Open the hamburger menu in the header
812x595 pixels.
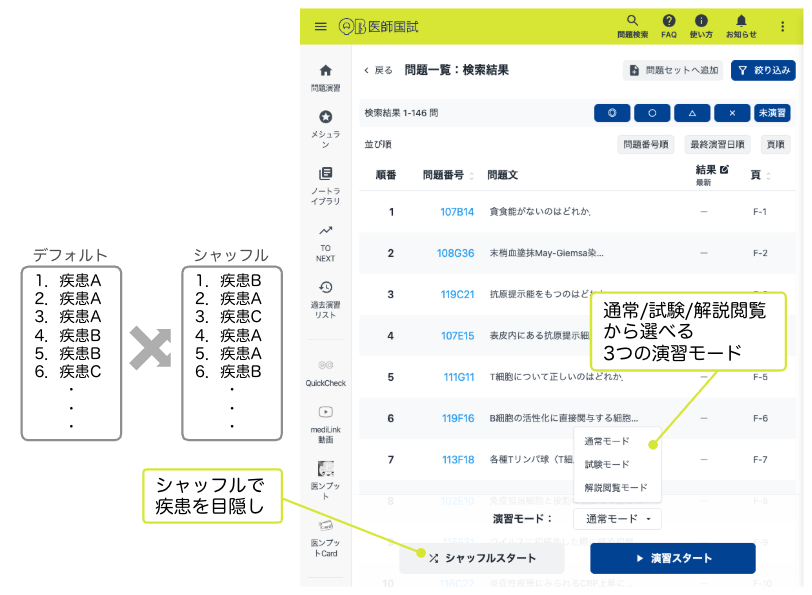(x=320, y=26)
